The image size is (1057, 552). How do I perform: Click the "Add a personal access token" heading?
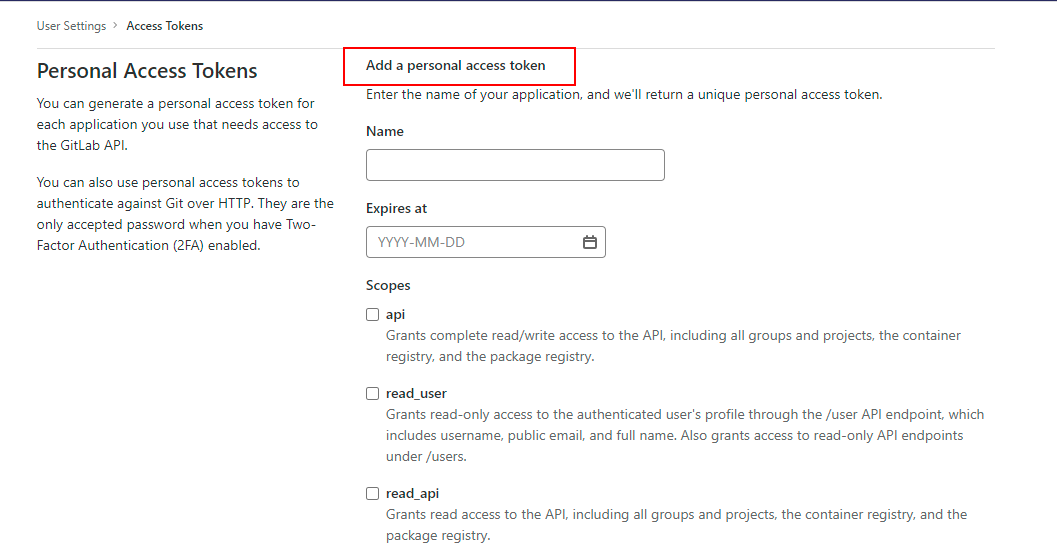[456, 66]
